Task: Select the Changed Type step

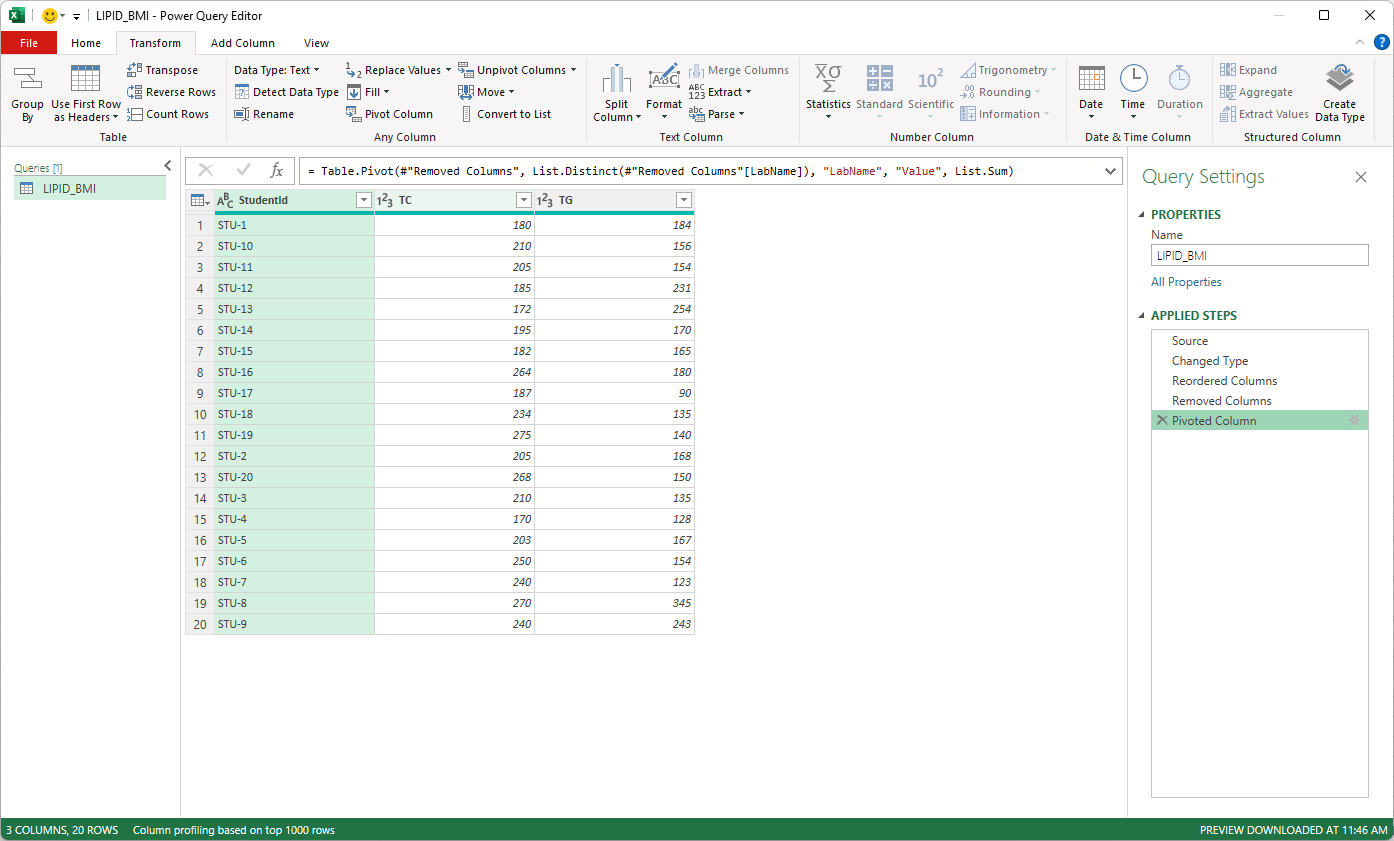Action: 1260,361
